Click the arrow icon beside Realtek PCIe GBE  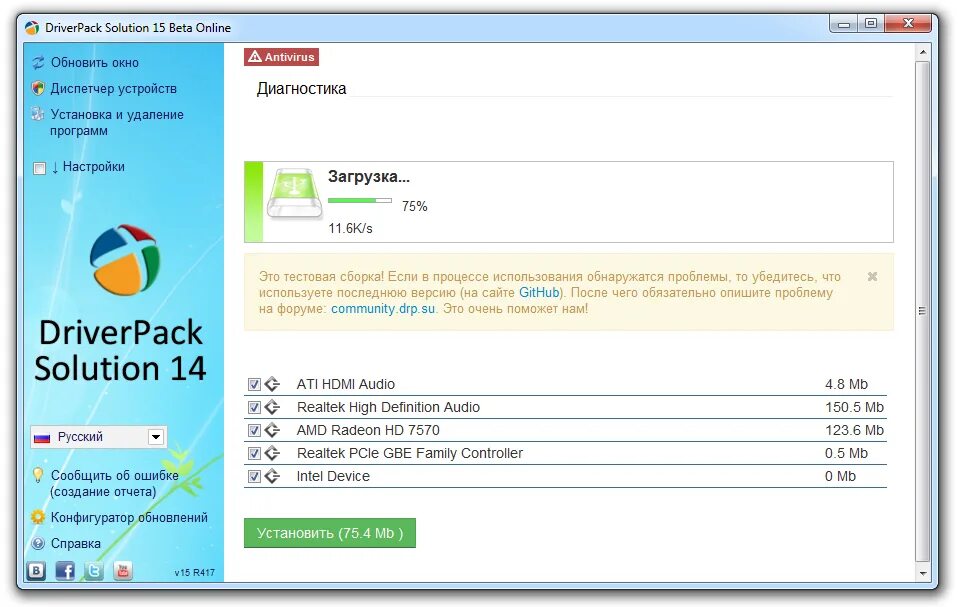(x=272, y=453)
